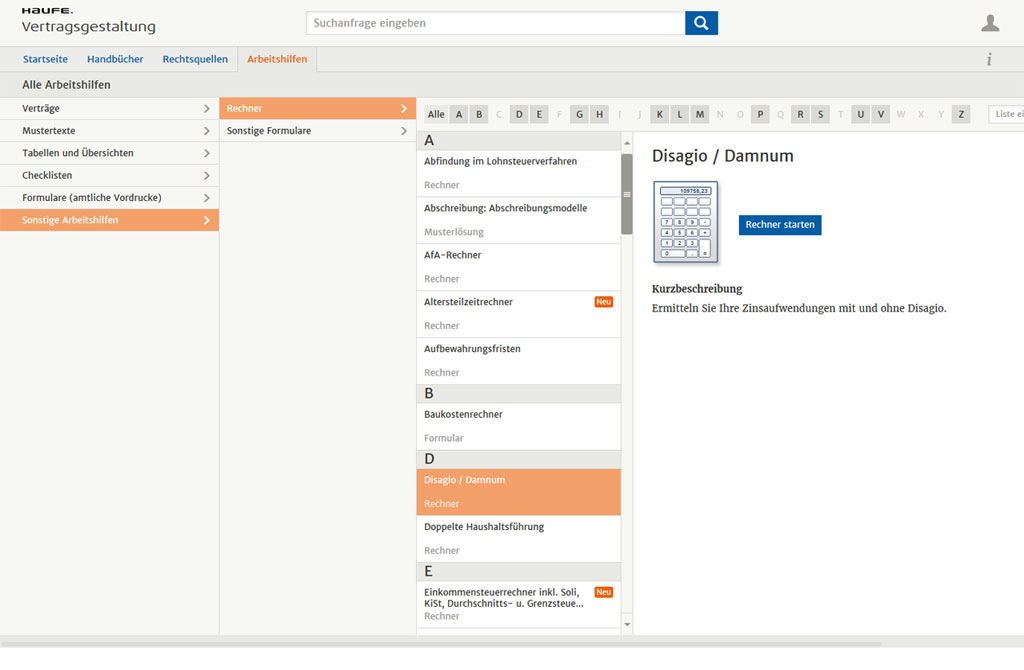Filter the list by letter S
Viewport: 1024px width, 670px height.
[x=820, y=114]
